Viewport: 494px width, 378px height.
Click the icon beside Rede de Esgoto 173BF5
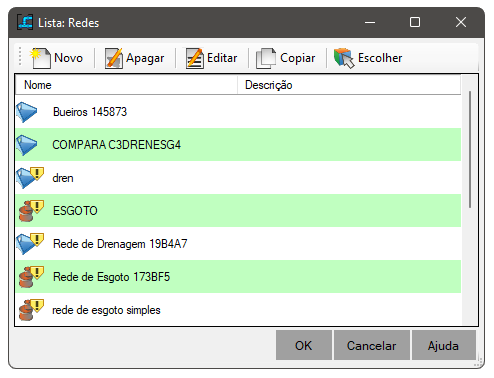(x=31, y=277)
